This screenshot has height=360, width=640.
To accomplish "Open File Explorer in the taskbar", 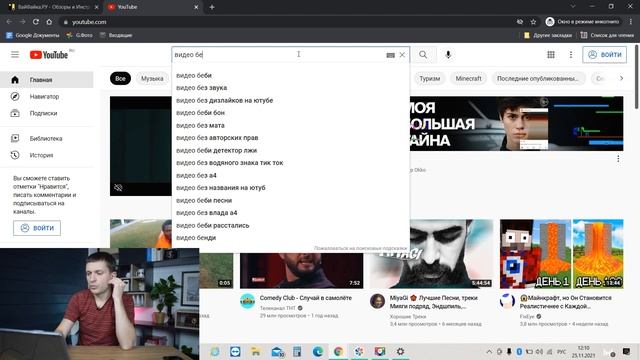I will (x=256, y=351).
